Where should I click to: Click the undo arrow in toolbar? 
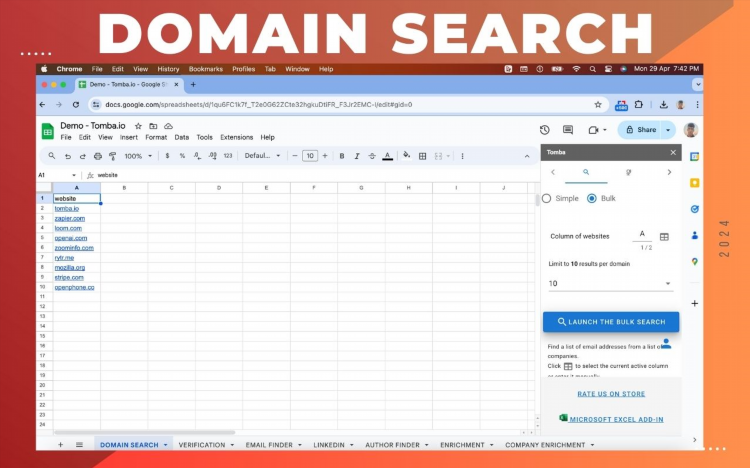pyautogui.click(x=68, y=156)
